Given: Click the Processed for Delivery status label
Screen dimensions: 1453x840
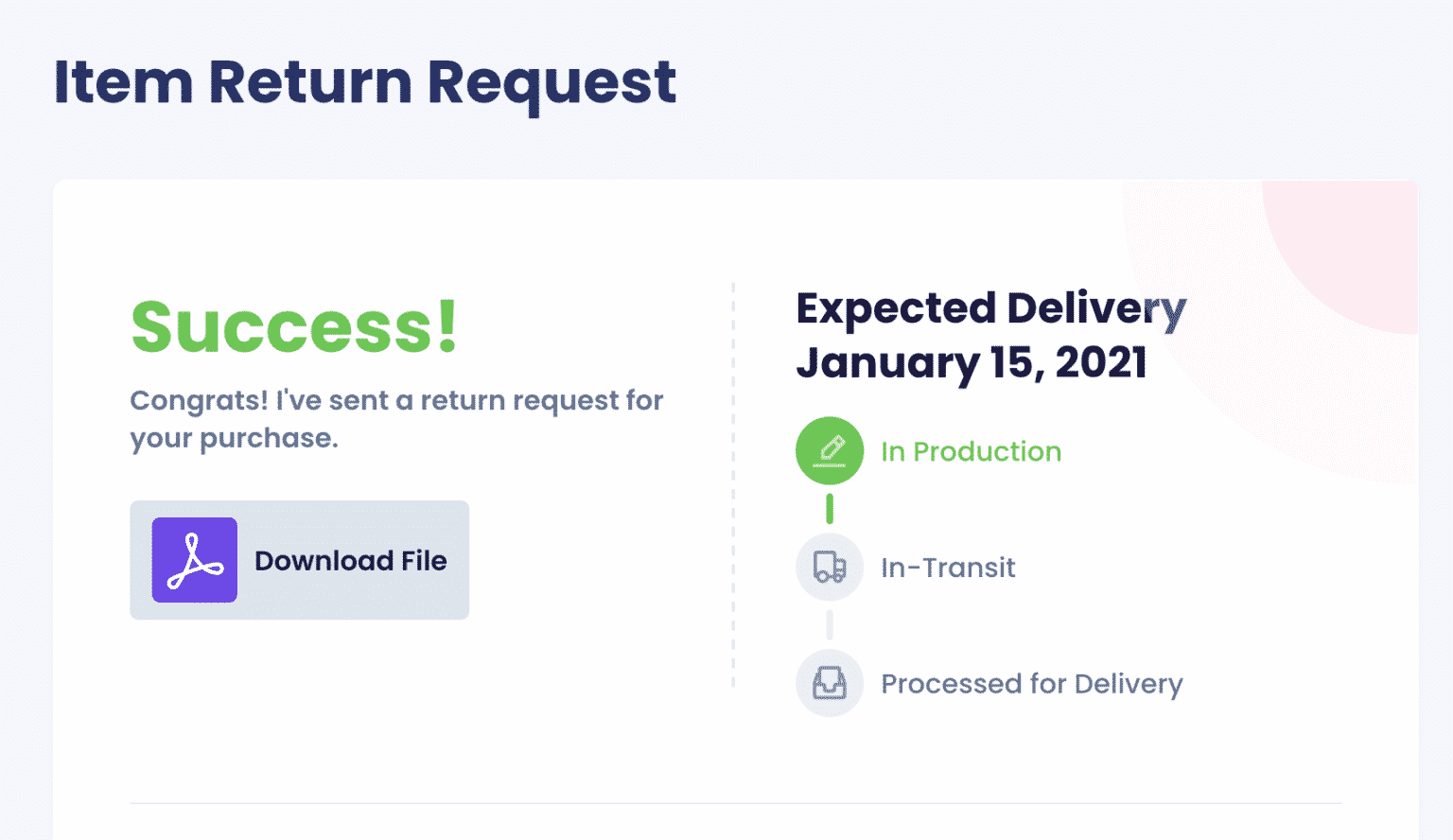Looking at the screenshot, I should (1031, 684).
